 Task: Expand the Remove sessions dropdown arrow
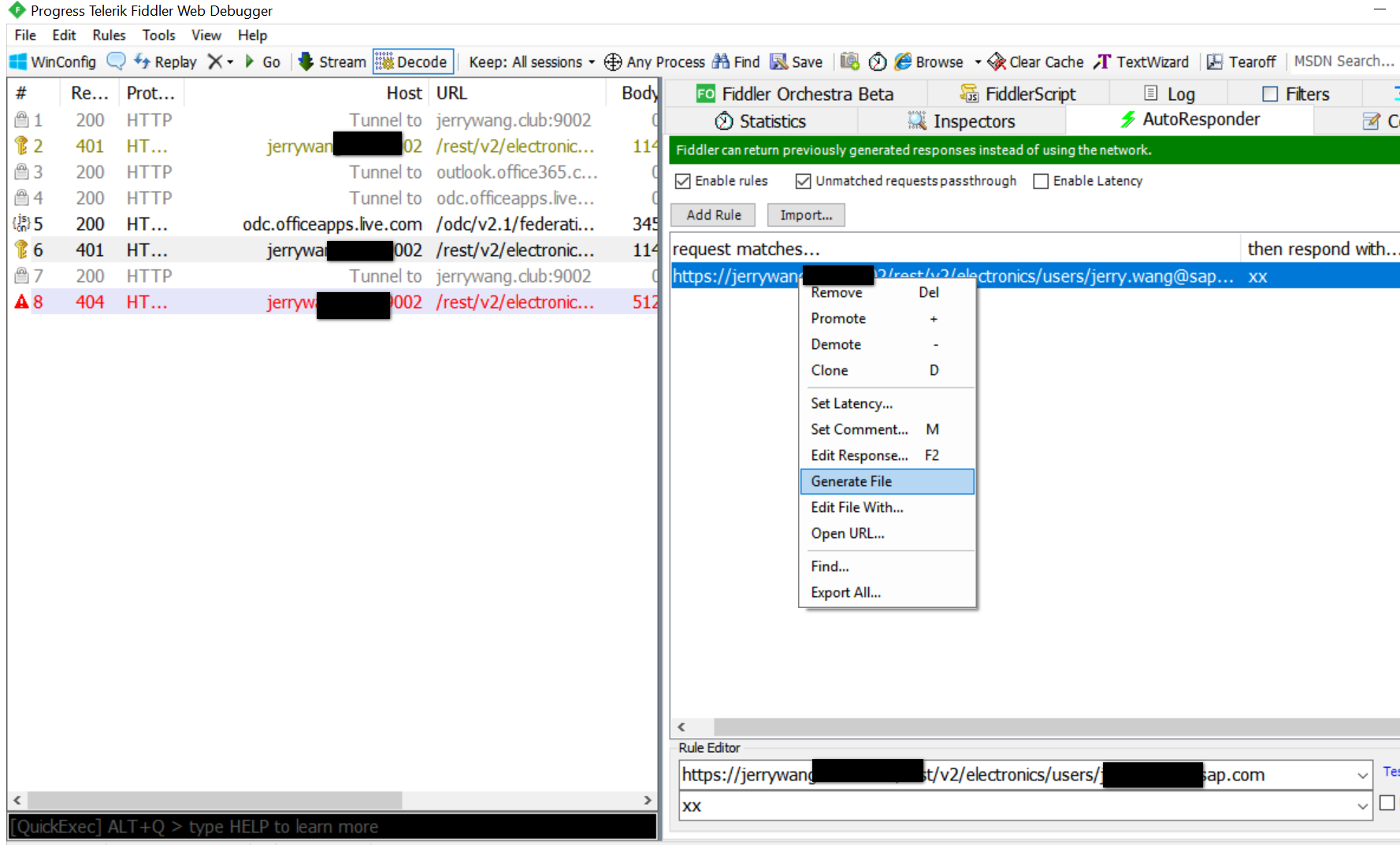point(230,61)
